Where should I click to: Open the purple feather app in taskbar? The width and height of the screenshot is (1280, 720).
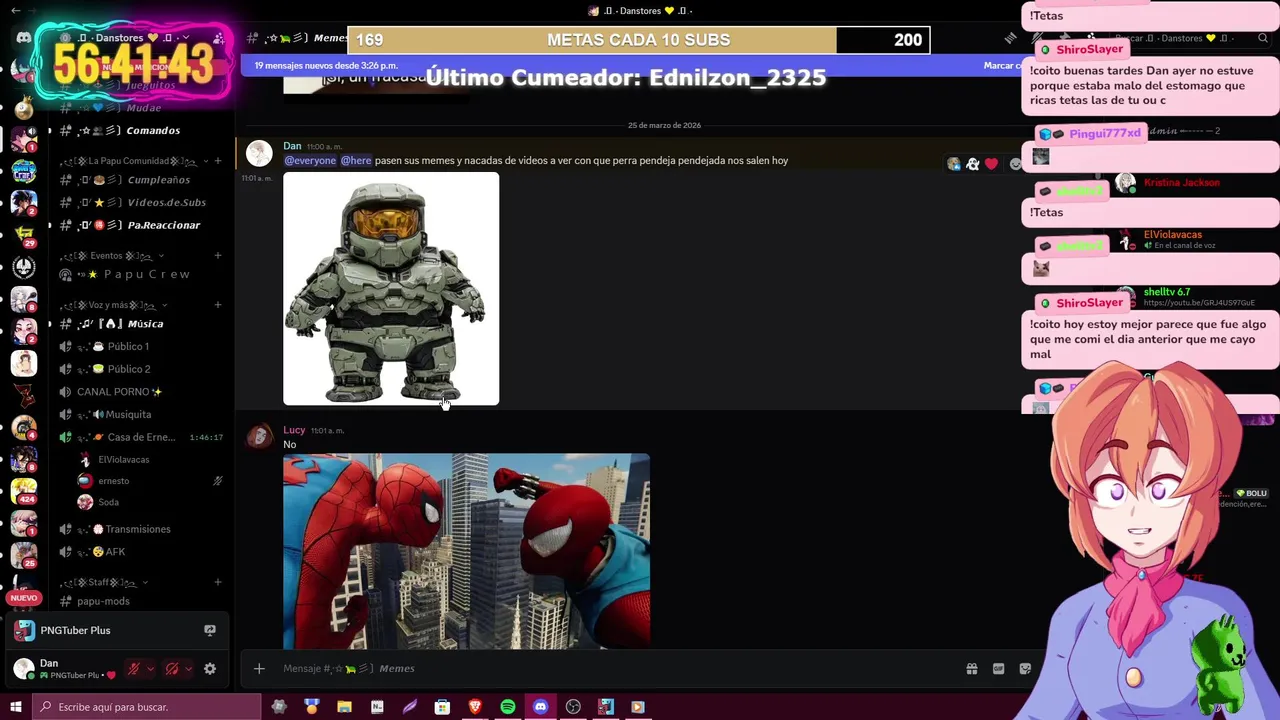click(x=410, y=707)
